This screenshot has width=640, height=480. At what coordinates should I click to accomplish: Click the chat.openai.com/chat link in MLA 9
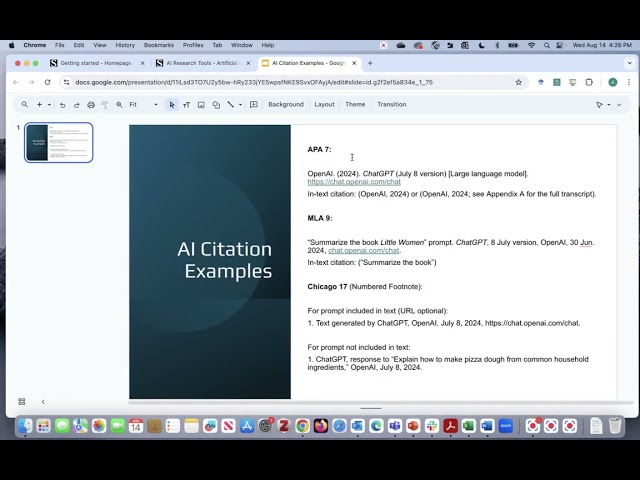[364, 251]
